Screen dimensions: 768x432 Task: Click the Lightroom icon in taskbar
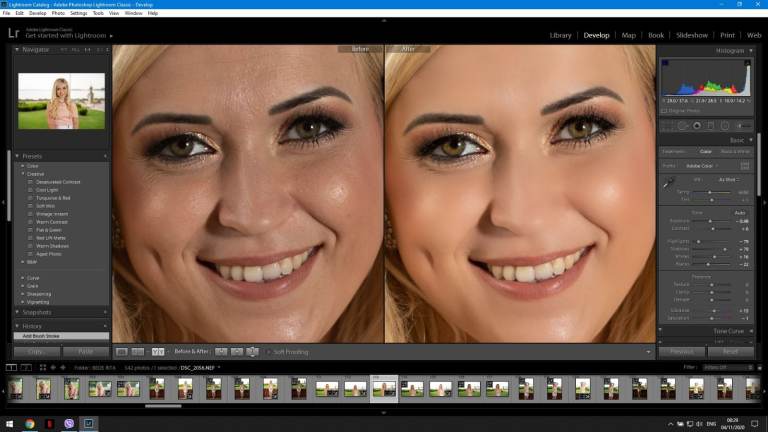tap(89, 424)
